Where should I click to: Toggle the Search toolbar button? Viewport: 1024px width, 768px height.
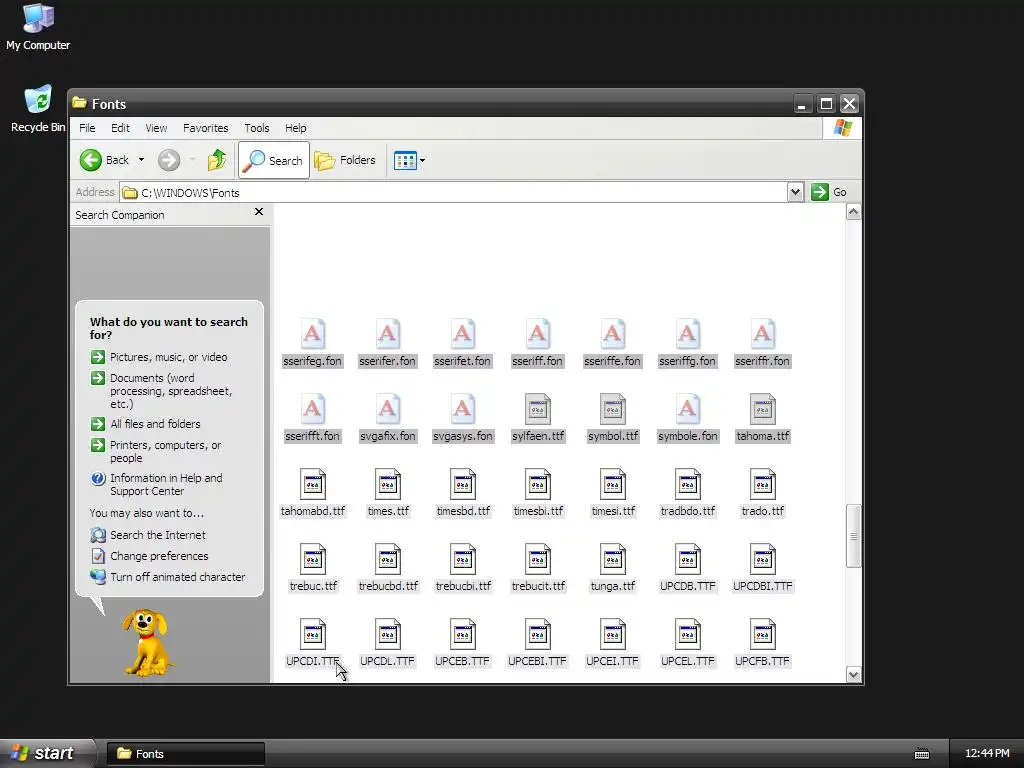point(274,160)
